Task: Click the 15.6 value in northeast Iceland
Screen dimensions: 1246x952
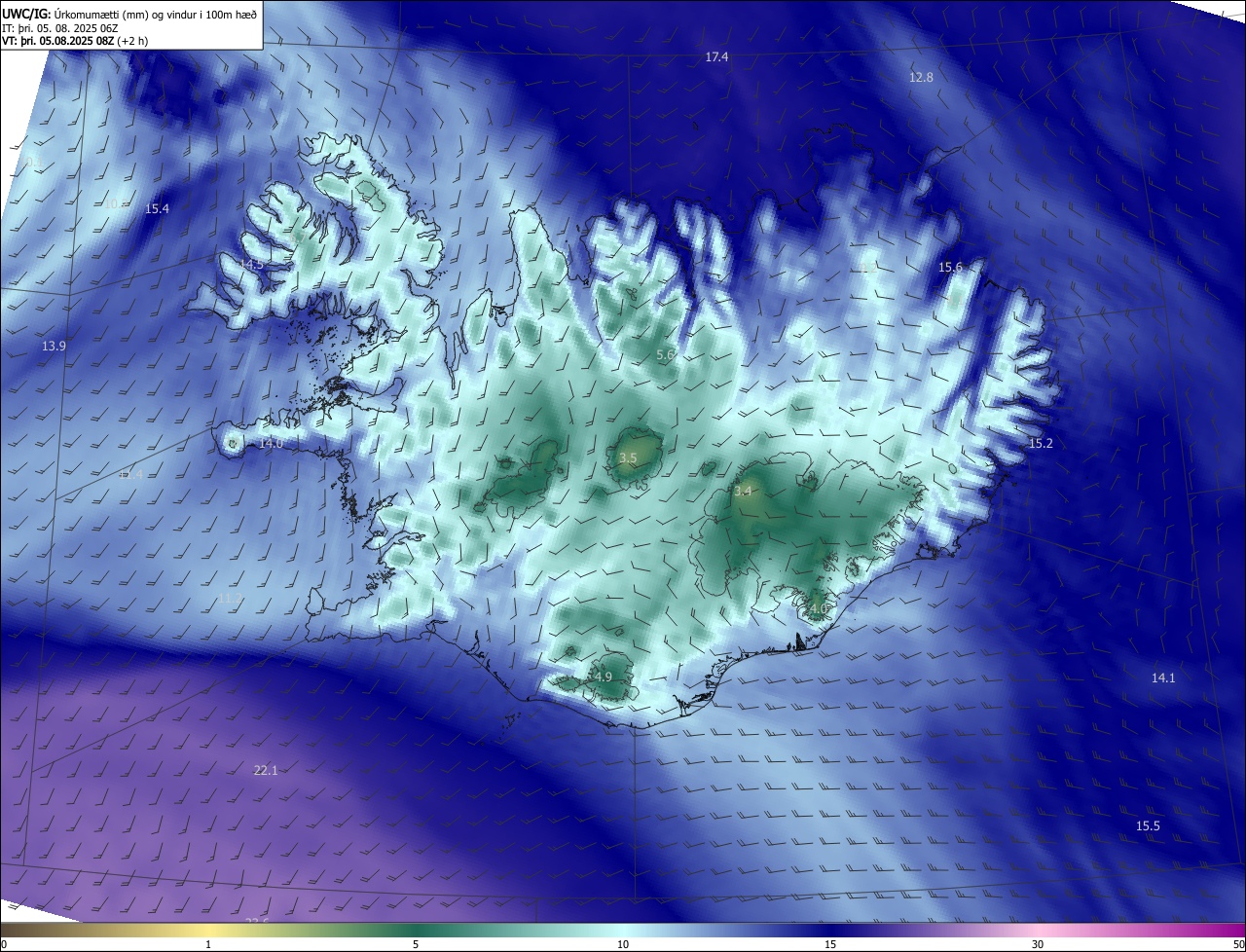Action: [x=950, y=268]
